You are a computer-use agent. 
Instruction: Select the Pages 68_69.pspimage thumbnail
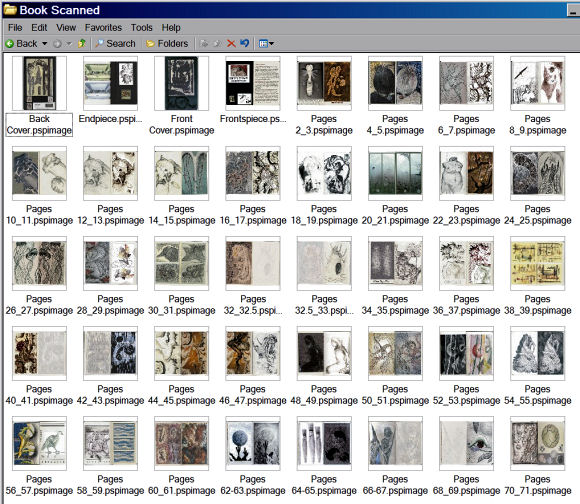[x=466, y=443]
